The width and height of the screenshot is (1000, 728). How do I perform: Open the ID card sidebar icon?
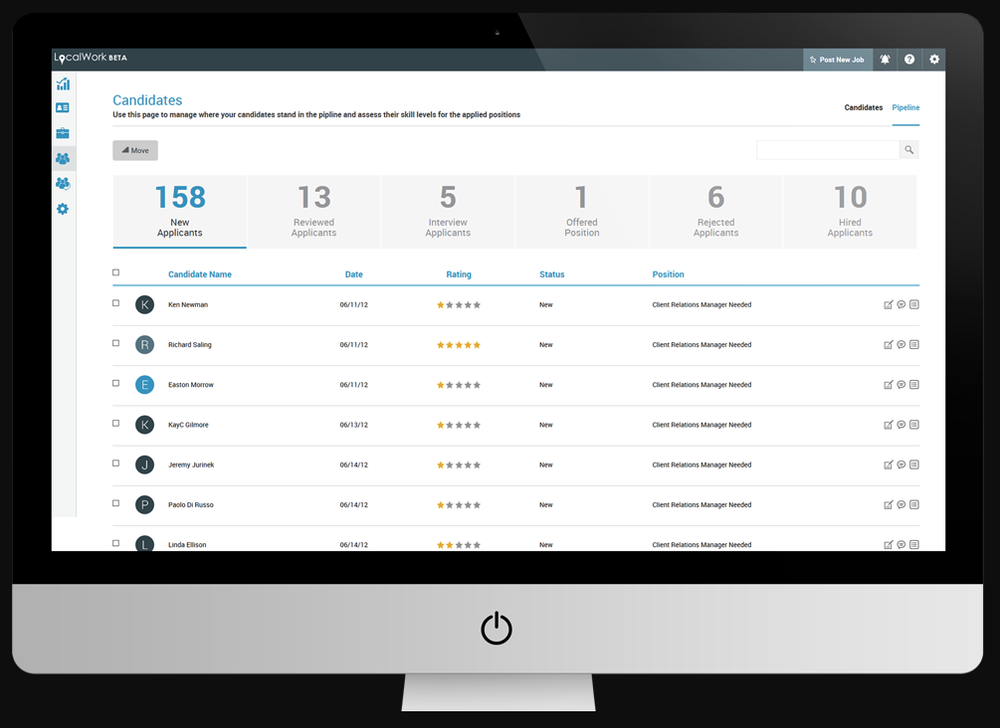click(x=62, y=108)
